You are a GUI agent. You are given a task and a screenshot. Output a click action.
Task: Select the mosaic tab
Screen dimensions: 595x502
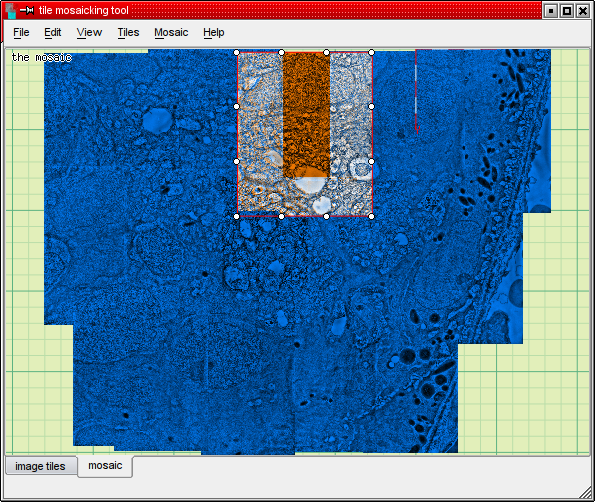105,466
